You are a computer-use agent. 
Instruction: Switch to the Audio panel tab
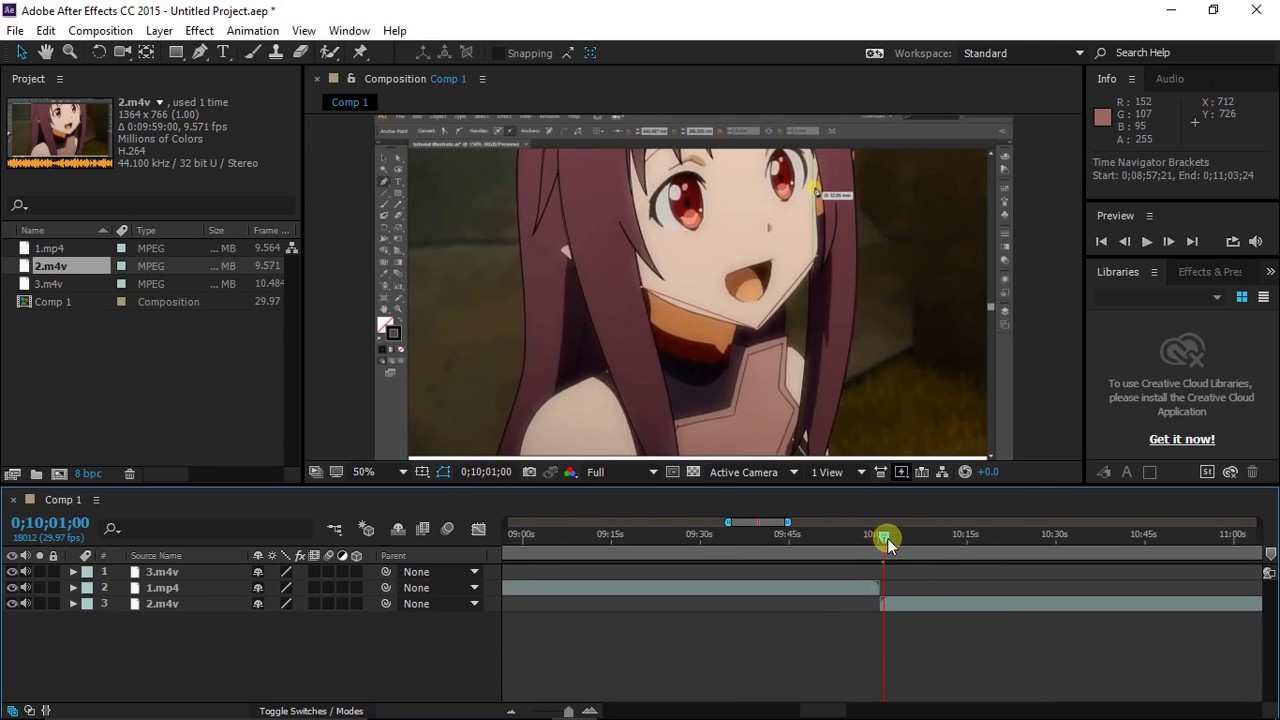click(x=1169, y=79)
